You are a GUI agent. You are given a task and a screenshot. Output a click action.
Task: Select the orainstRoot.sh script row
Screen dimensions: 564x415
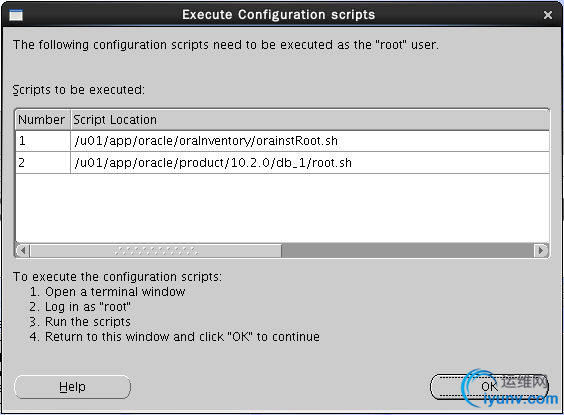[282, 141]
